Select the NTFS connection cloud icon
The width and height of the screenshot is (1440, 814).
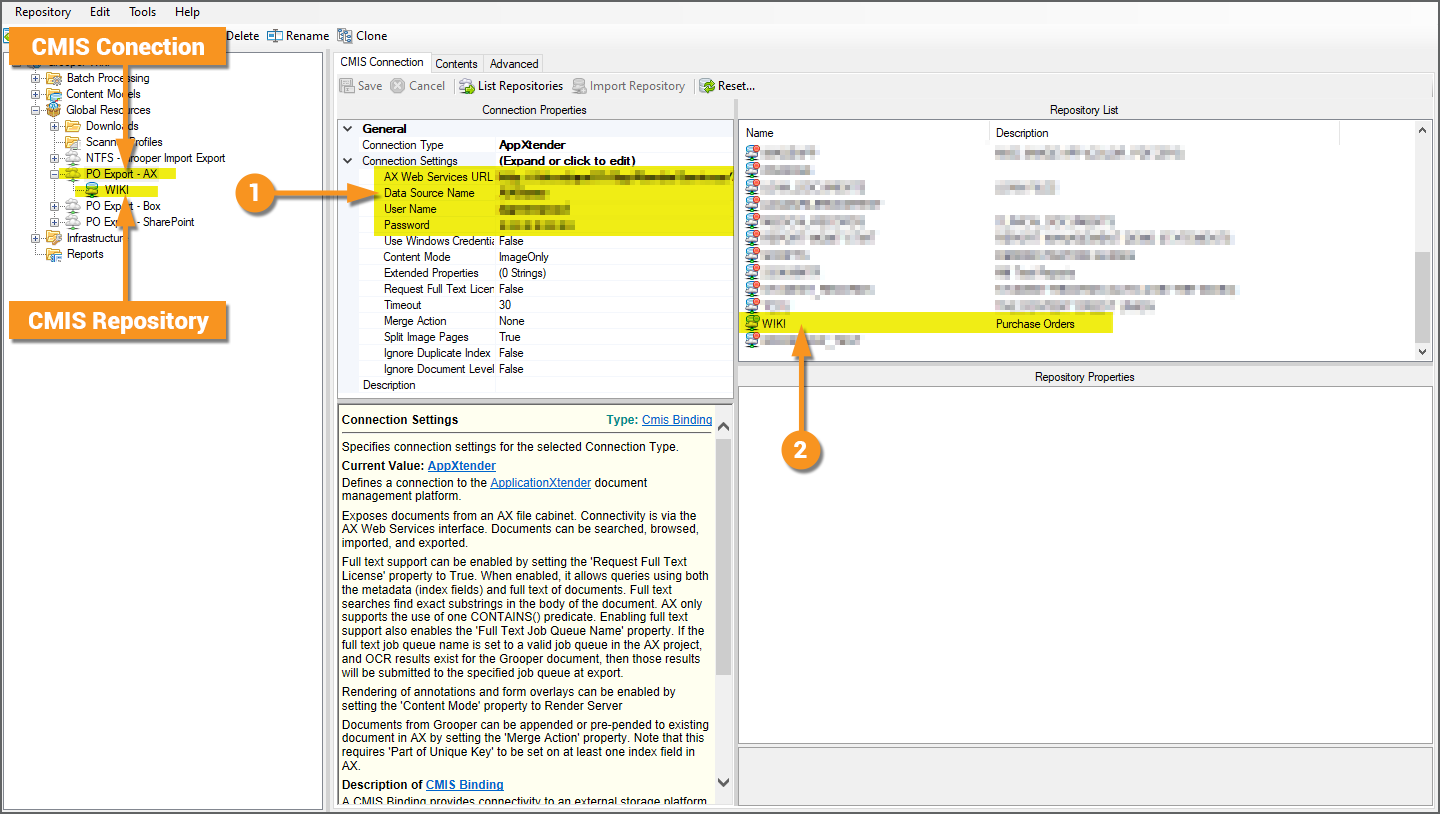point(73,158)
